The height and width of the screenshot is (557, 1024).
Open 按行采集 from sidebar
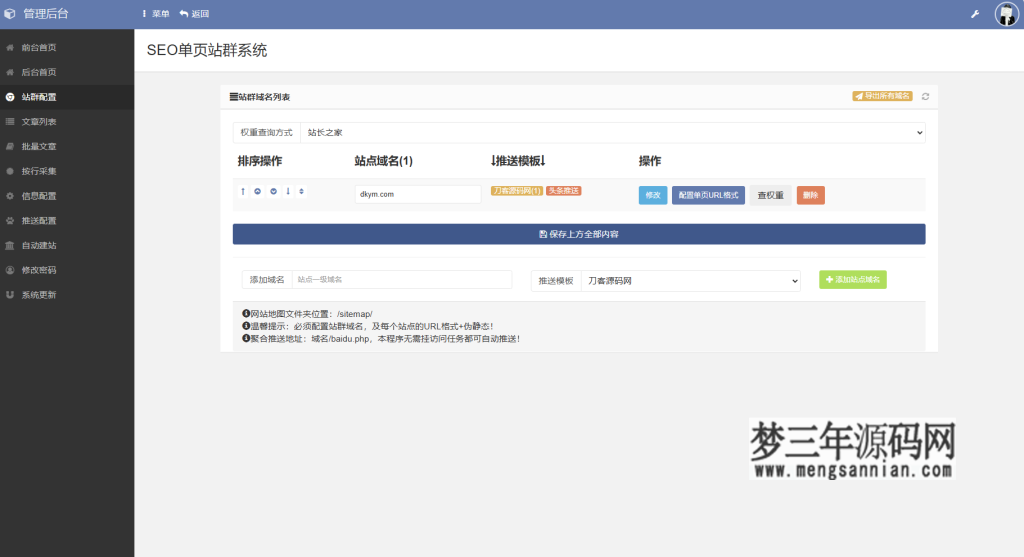67,171
